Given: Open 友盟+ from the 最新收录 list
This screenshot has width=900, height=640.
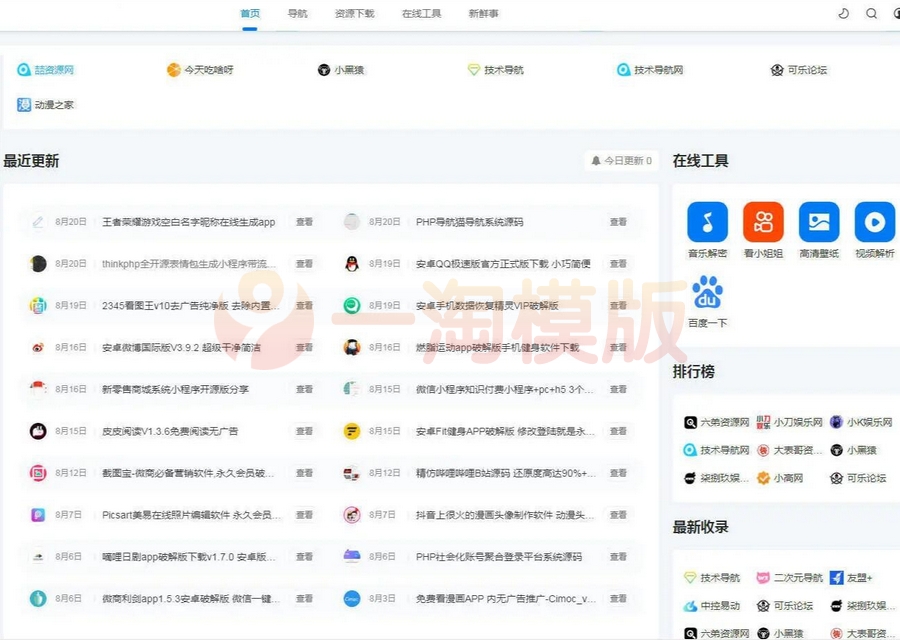Looking at the screenshot, I should (x=847, y=577).
